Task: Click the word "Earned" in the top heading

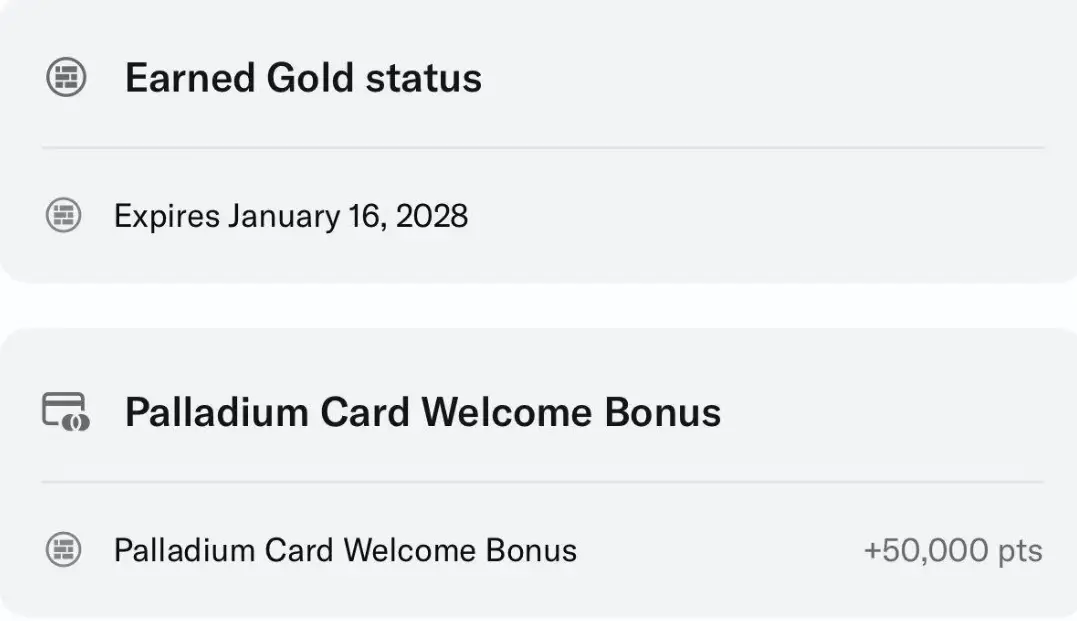Action: (x=190, y=78)
